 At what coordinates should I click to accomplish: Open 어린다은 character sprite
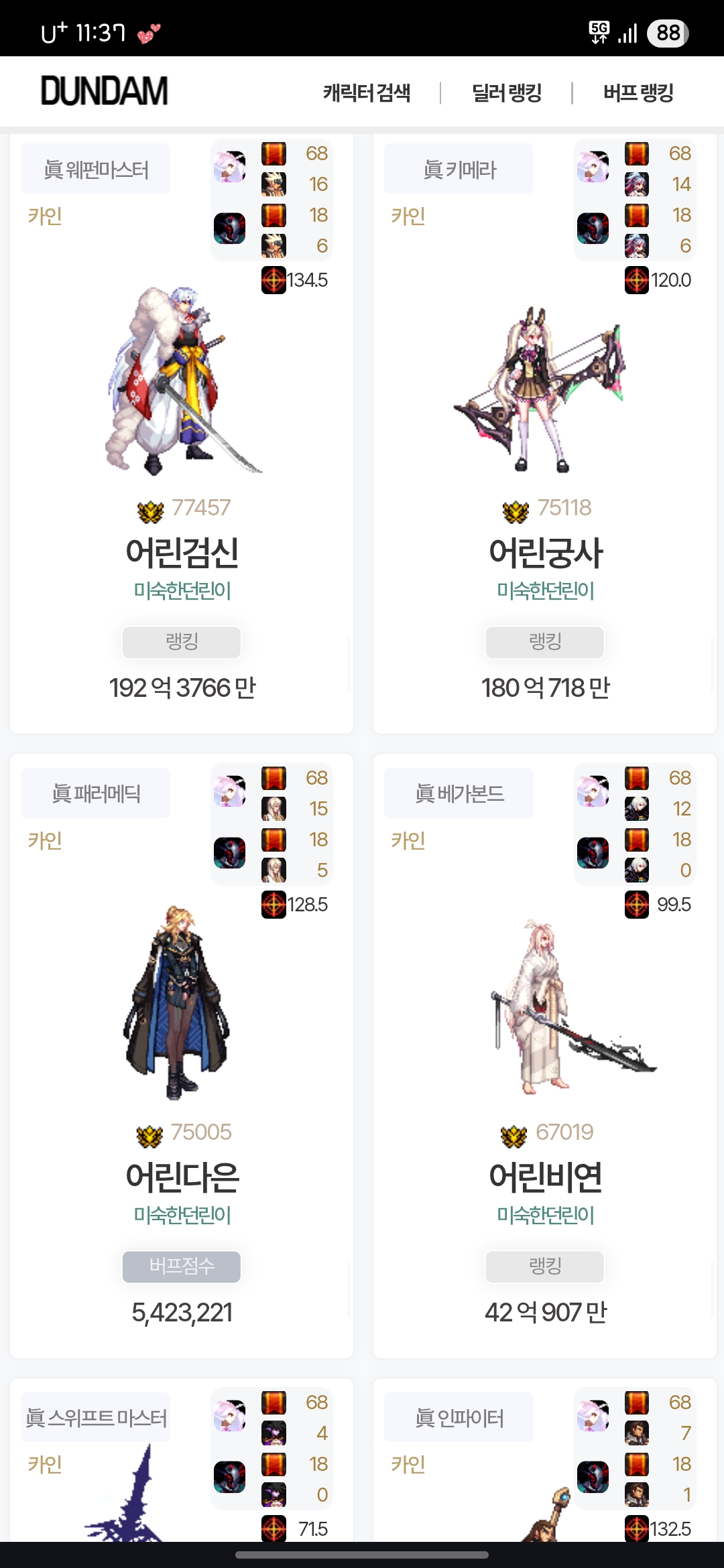[x=177, y=1002]
